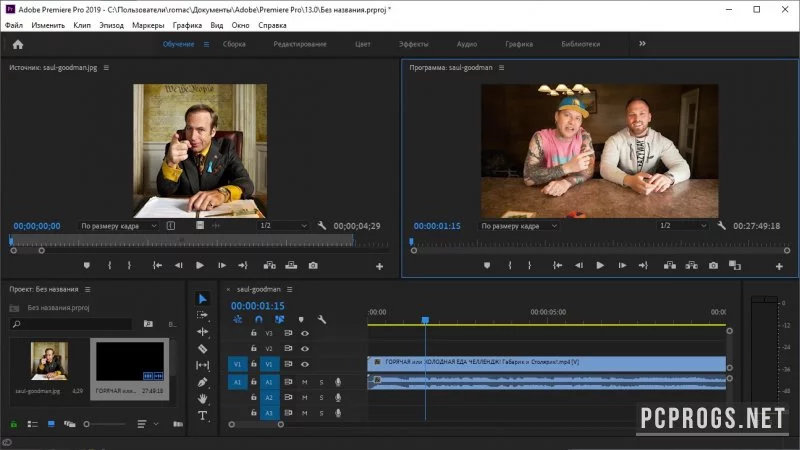Click the timeline playhead marker
Screen dimensions: 800x450
pyautogui.click(x=425, y=320)
